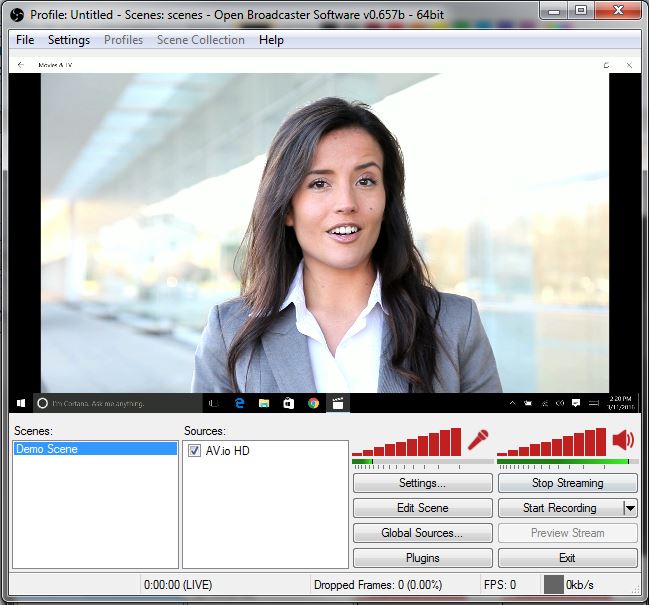The width and height of the screenshot is (649, 605).
Task: Mute desktop audio using the speaker icon
Action: click(624, 441)
